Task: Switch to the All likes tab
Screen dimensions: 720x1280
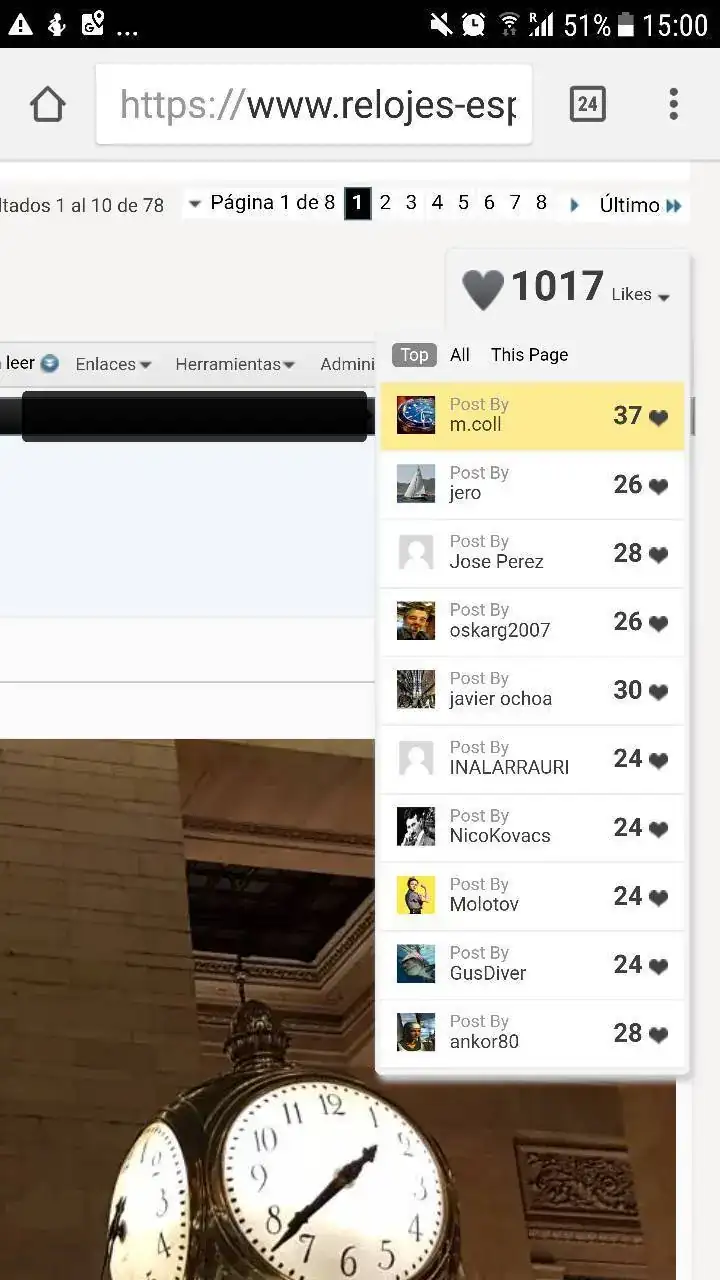Action: point(460,355)
